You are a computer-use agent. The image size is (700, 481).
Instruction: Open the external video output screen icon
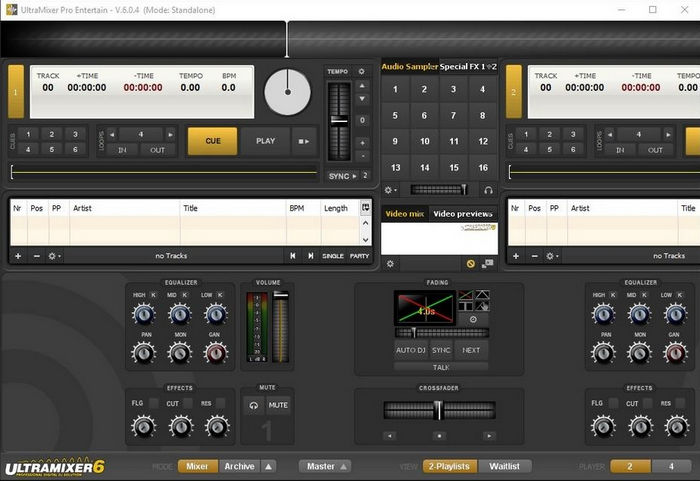pyautogui.click(x=488, y=264)
